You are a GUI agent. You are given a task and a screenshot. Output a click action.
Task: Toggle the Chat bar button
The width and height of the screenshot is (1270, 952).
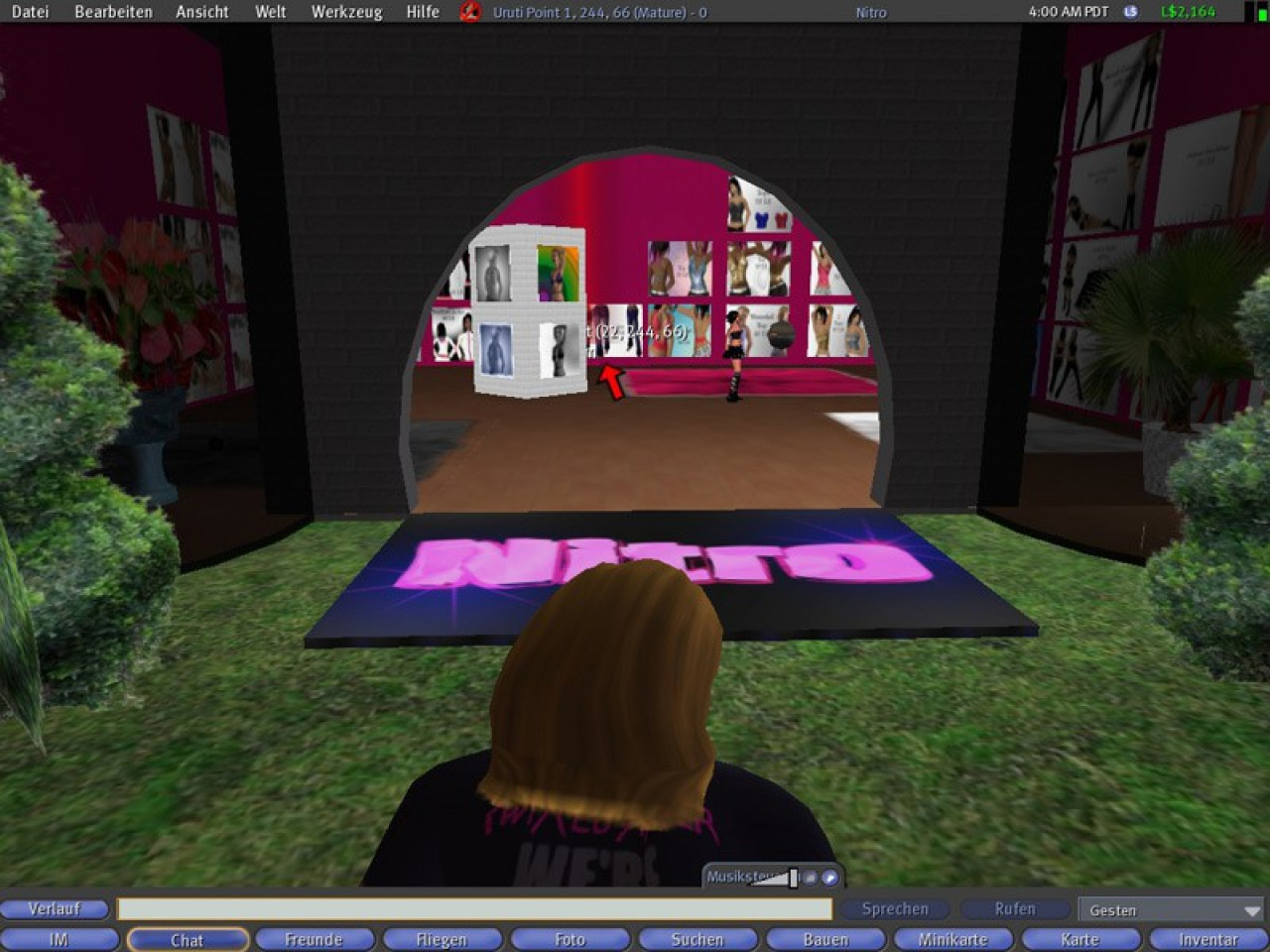click(x=187, y=939)
